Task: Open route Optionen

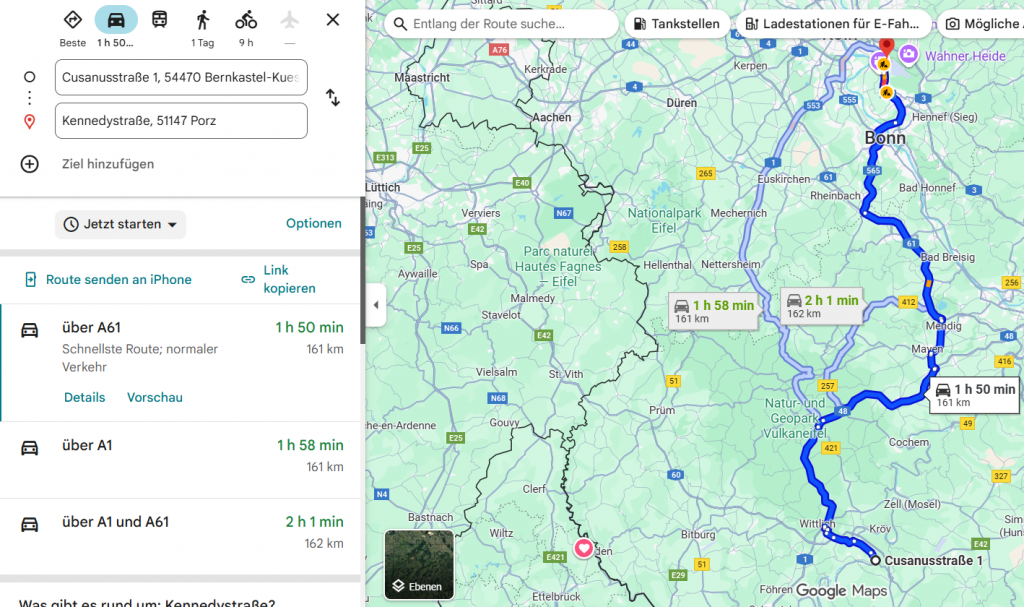Action: click(314, 224)
